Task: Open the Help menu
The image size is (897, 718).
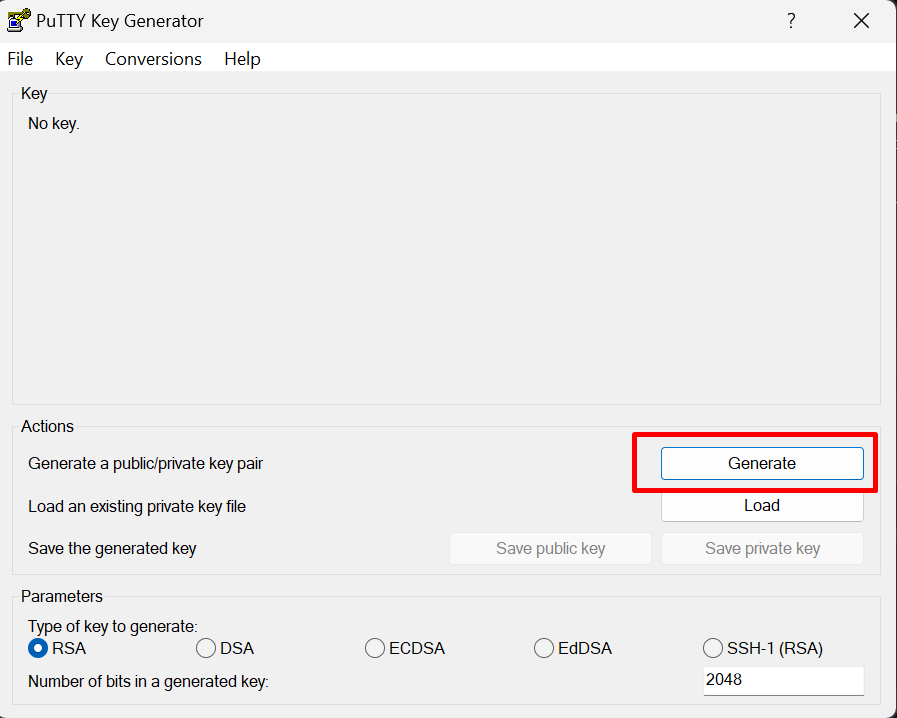Action: pyautogui.click(x=243, y=59)
